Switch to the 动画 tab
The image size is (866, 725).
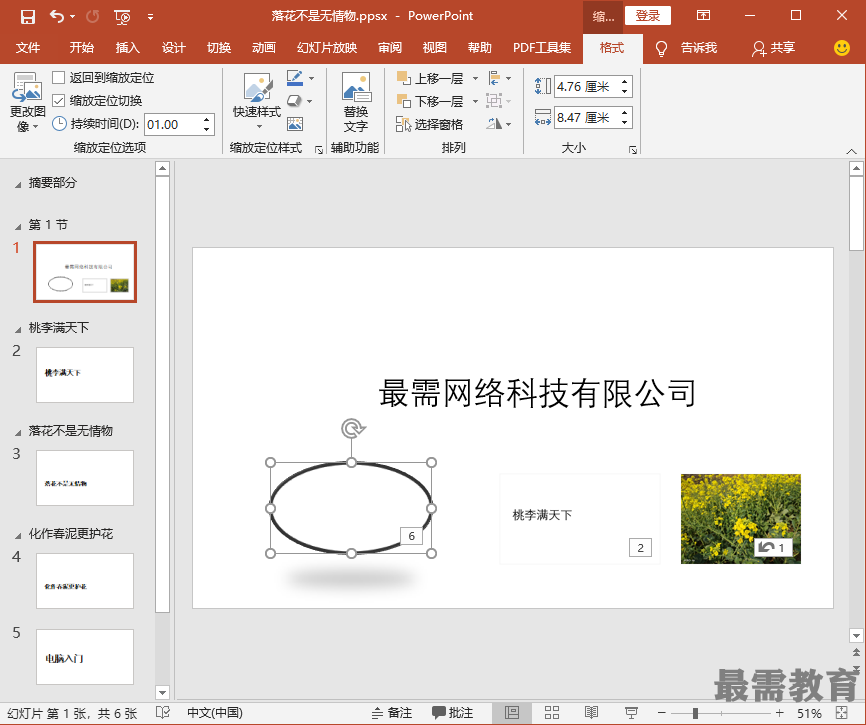[264, 48]
